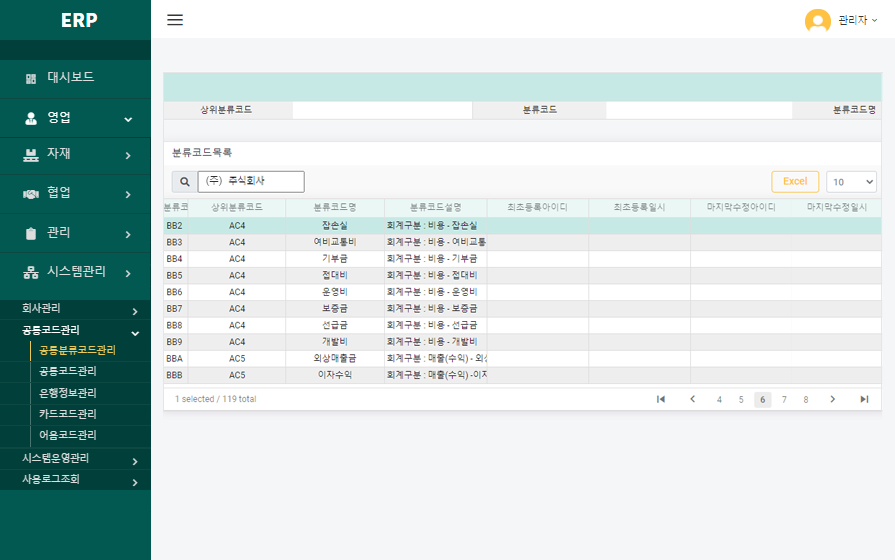895x560 pixels.
Task: Expand the 협업 menu arrow
Action: [128, 195]
